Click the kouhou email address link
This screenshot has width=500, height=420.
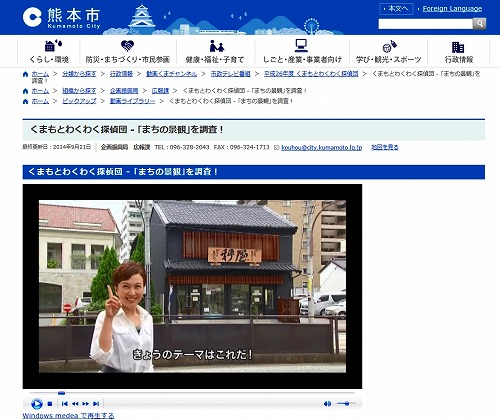pos(321,147)
